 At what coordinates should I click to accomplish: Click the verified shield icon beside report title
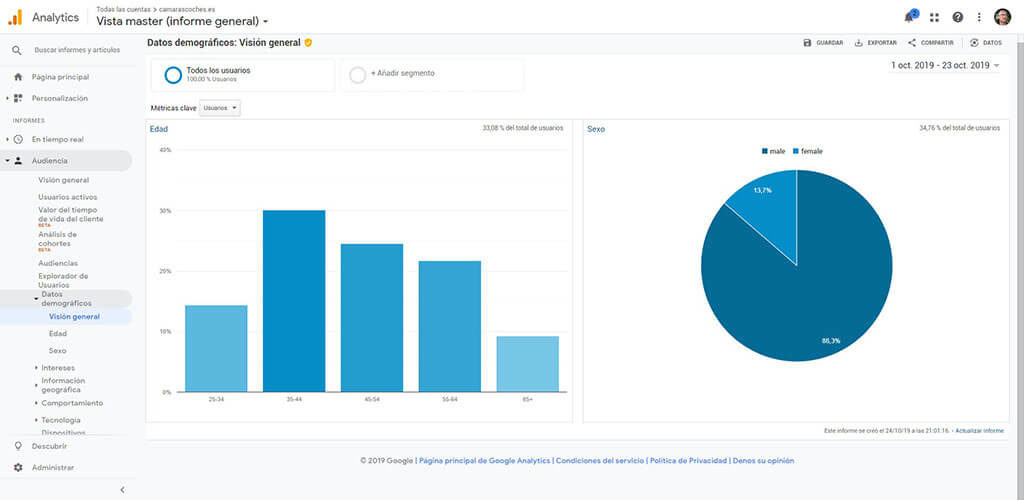tap(308, 43)
